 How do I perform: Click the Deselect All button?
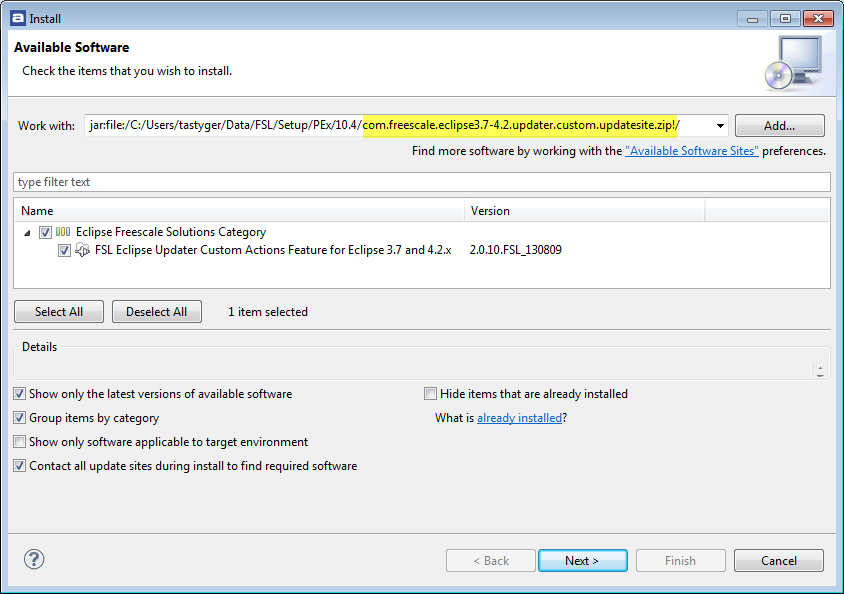(156, 311)
